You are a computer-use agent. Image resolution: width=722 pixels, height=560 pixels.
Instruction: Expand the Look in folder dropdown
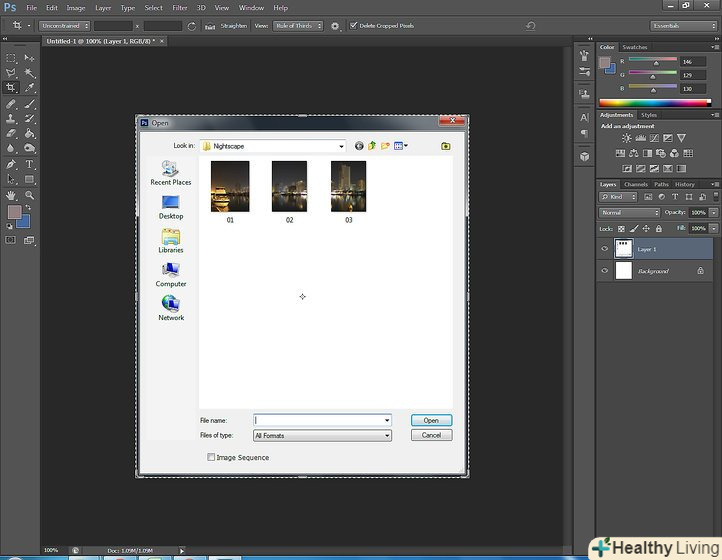coord(340,146)
